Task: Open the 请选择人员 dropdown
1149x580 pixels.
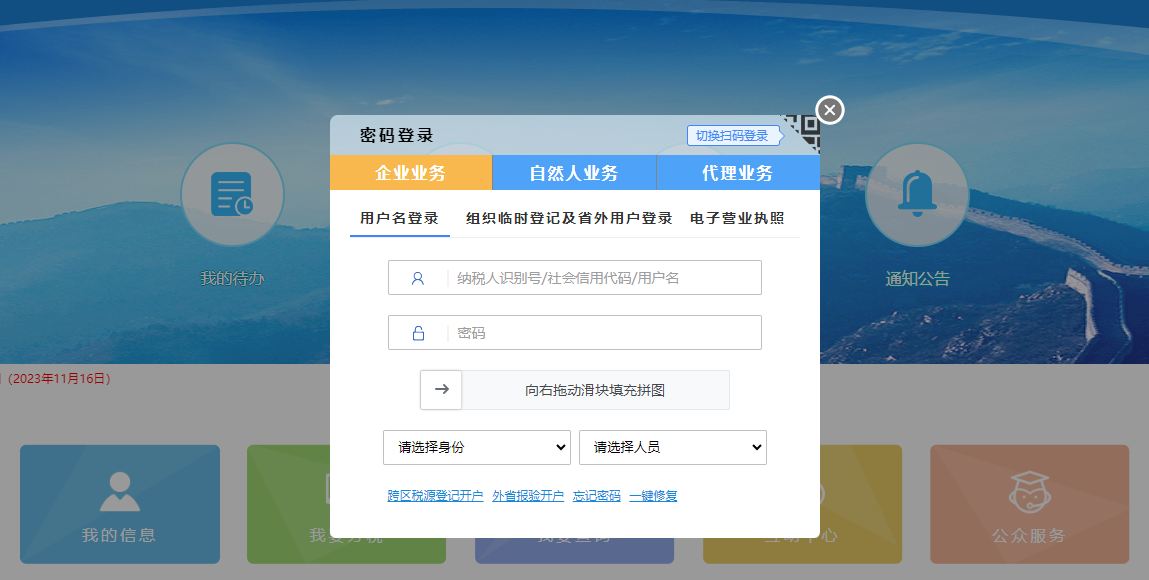Action: point(673,447)
